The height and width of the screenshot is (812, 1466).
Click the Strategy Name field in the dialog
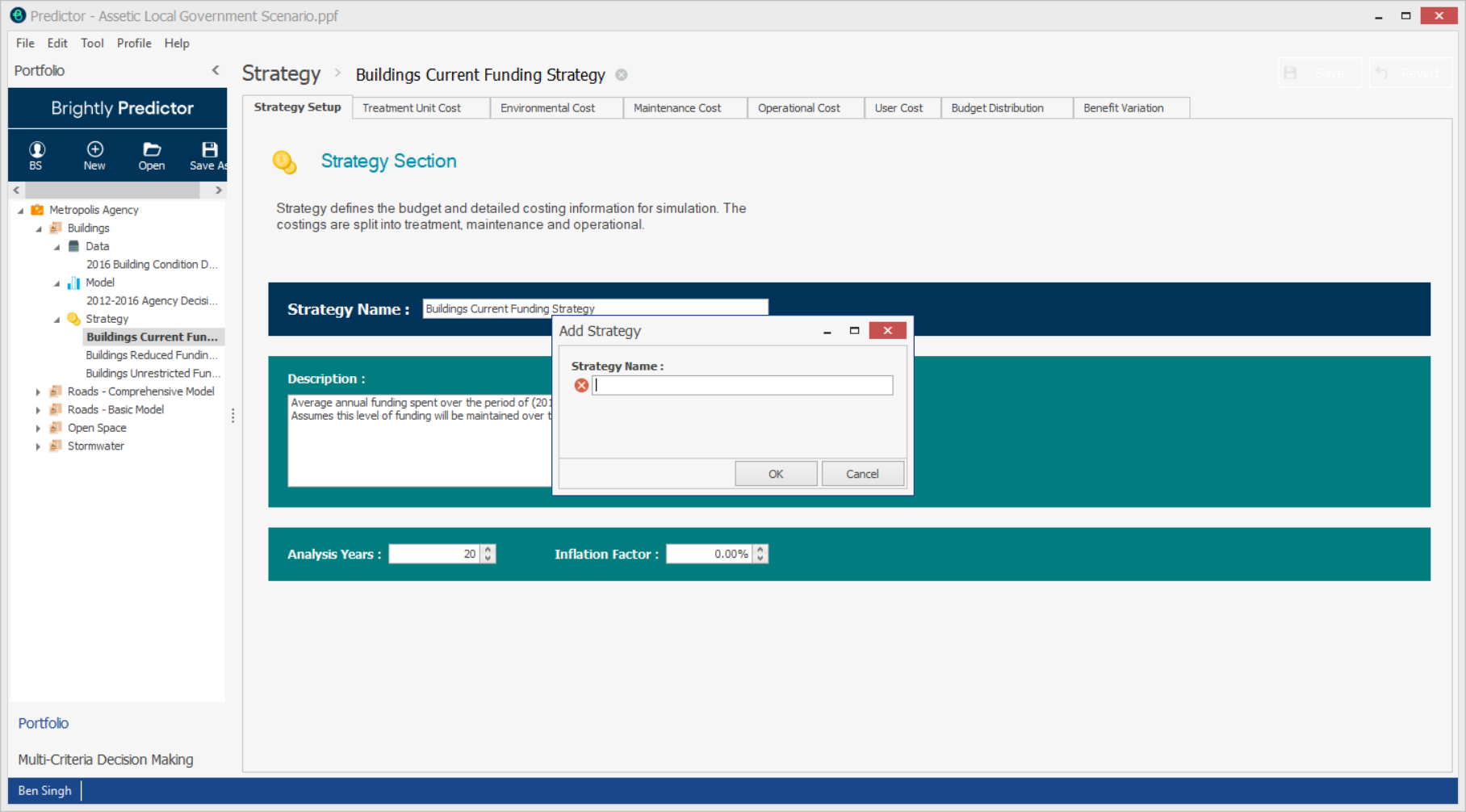[743, 386]
